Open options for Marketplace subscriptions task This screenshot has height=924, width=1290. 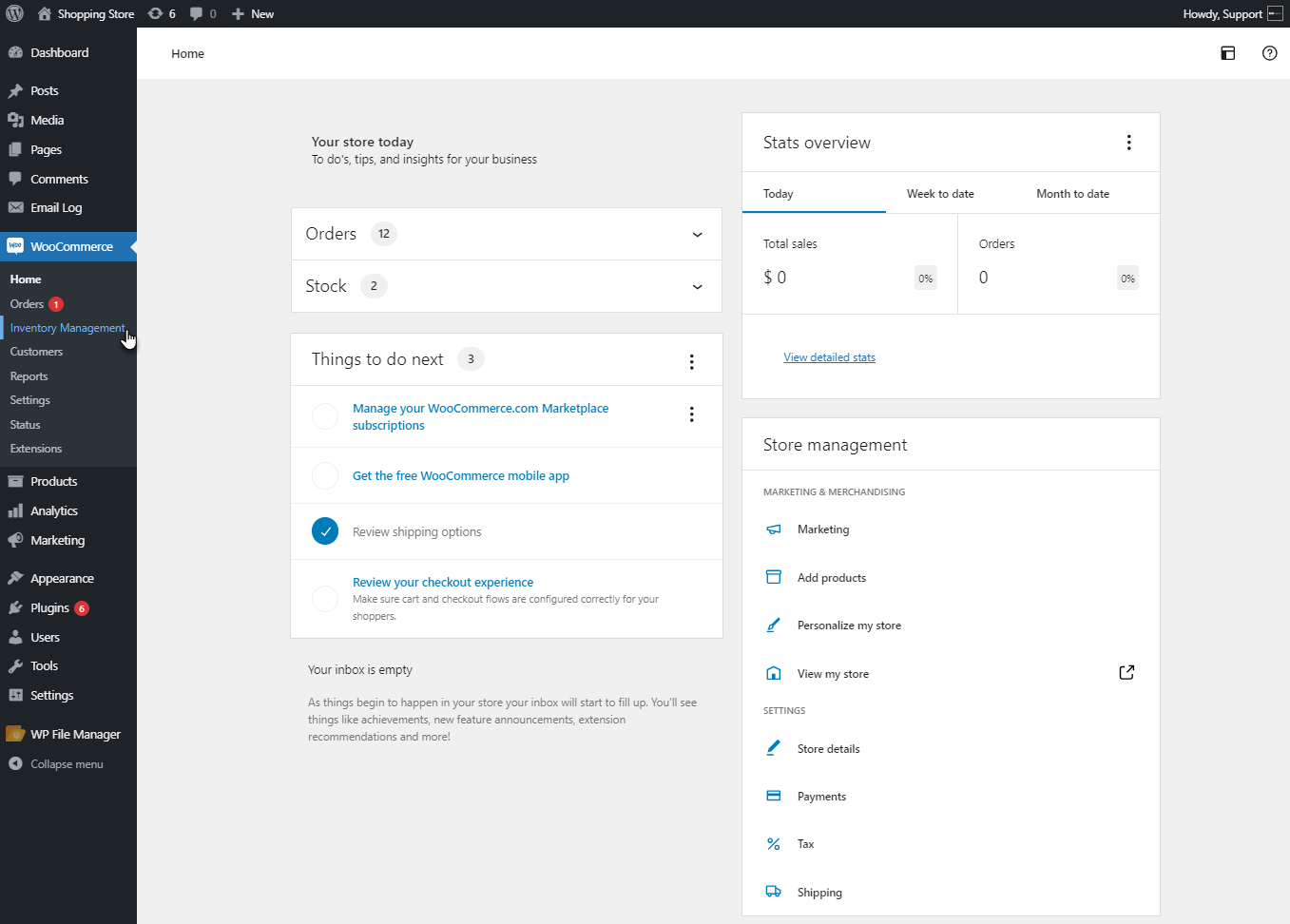(692, 414)
